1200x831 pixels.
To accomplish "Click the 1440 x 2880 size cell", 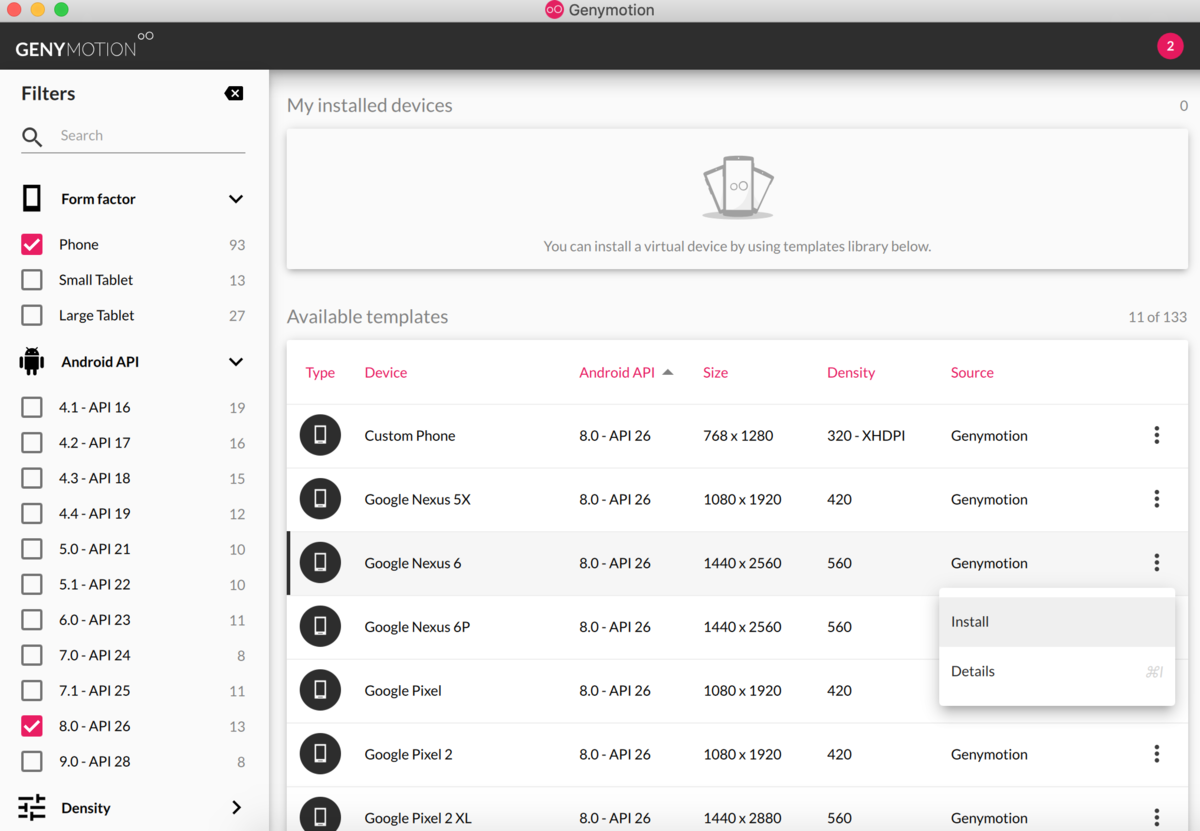I will tap(742, 818).
